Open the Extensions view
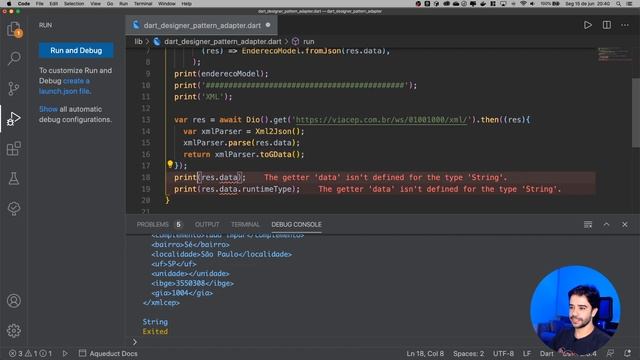Screen dimensions: 640x360 (x=14, y=149)
